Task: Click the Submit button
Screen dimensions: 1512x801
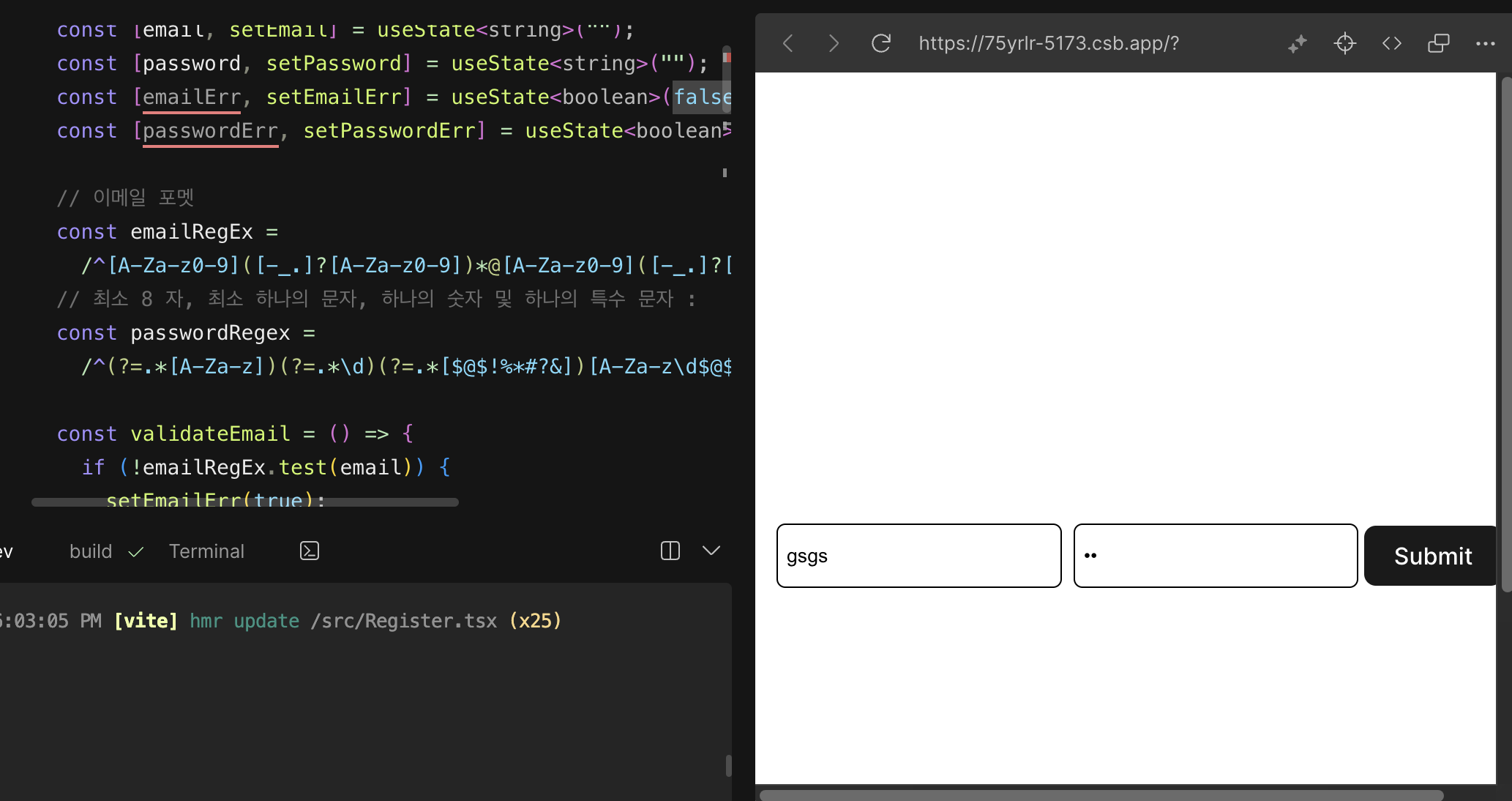Action: click(1432, 556)
